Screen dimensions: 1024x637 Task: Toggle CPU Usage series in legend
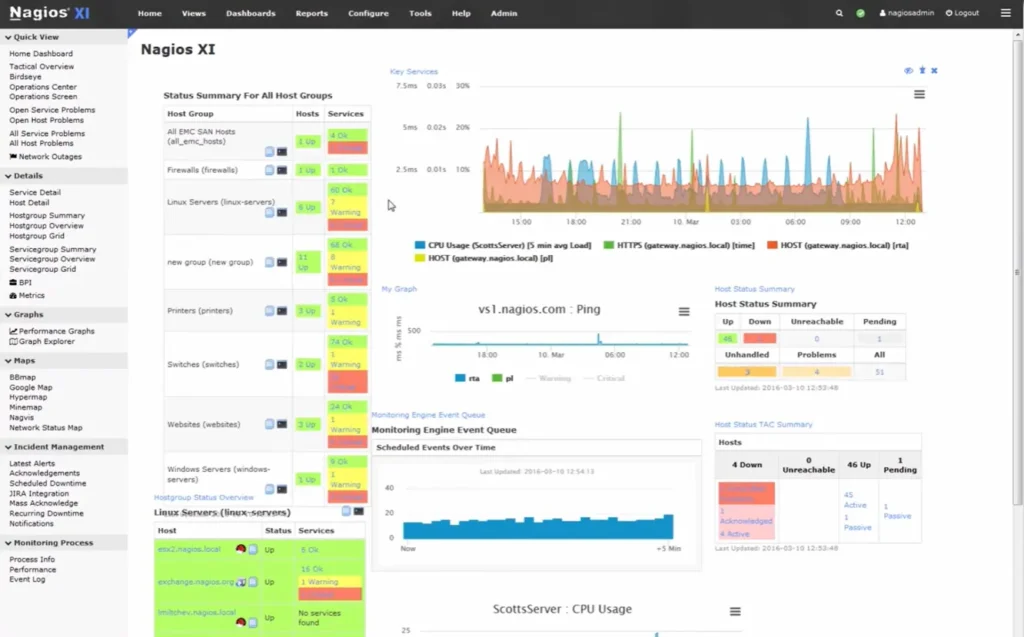pos(503,245)
